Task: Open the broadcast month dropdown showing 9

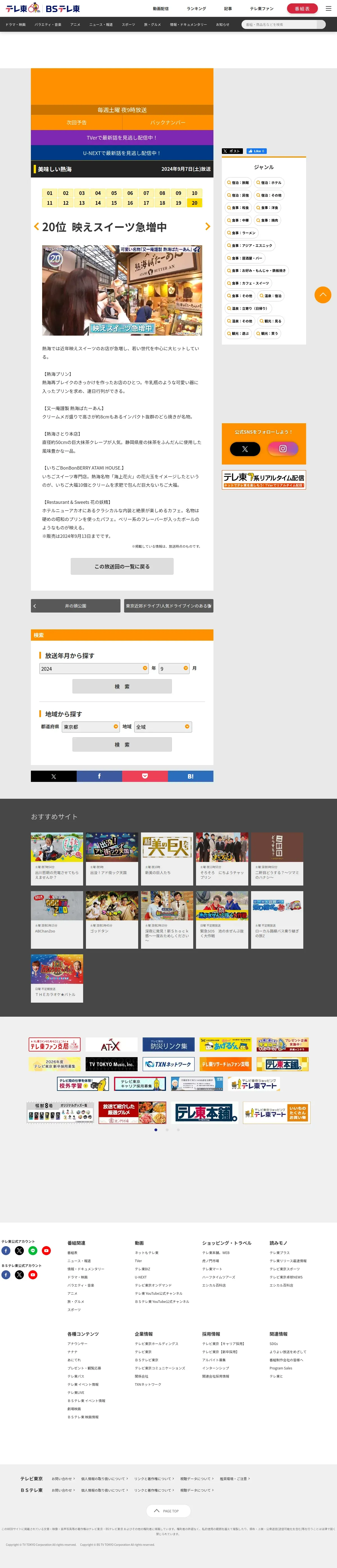Action: pos(174,668)
